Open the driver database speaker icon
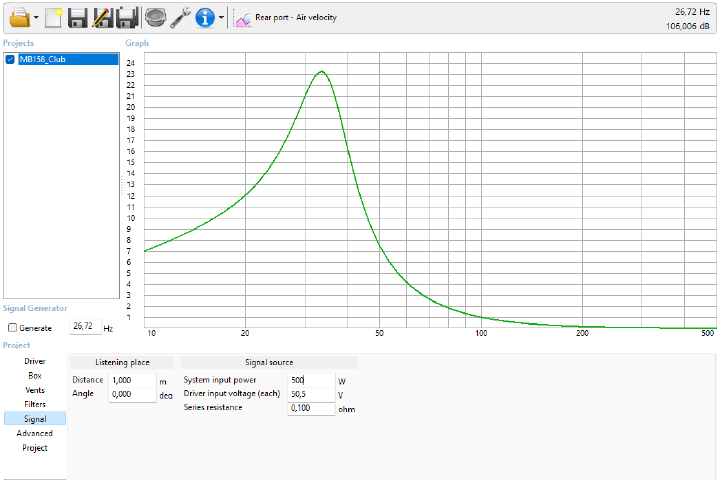 click(x=155, y=17)
